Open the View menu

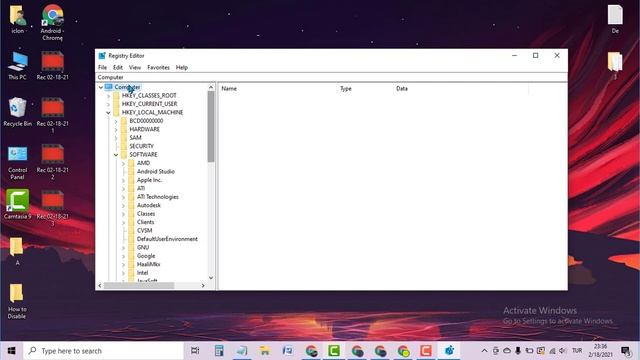pyautogui.click(x=135, y=67)
